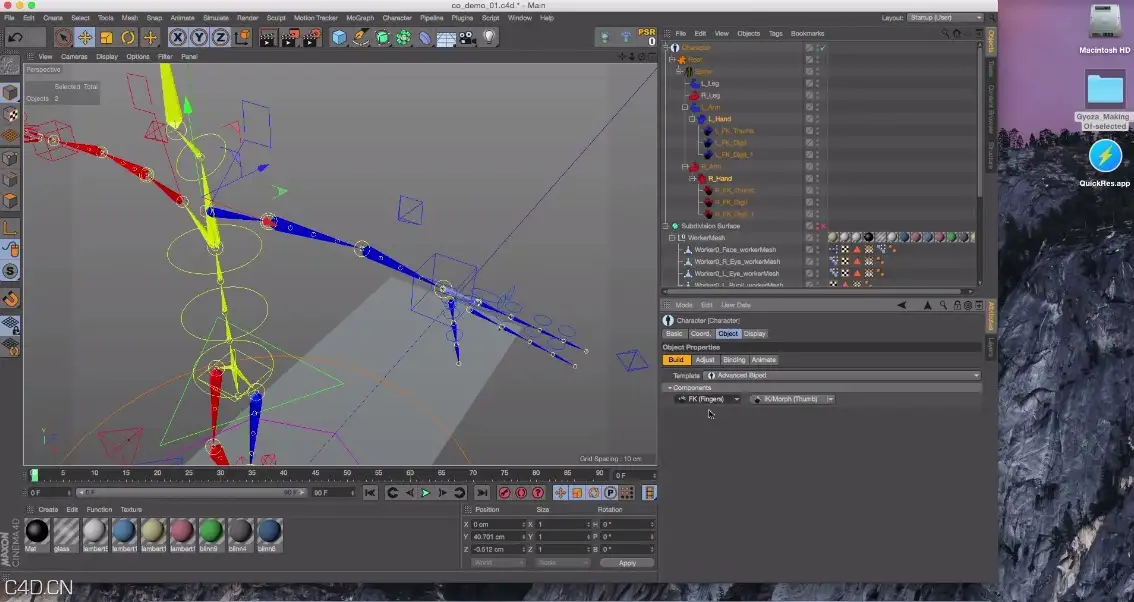Collapse the Subdivision Surface node
Viewport: 1134px width, 602px height.
coord(666,226)
